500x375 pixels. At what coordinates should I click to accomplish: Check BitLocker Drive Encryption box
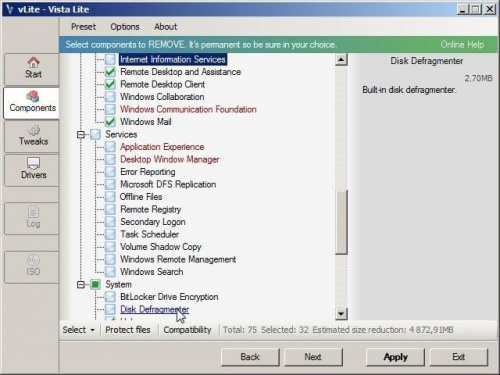110,297
